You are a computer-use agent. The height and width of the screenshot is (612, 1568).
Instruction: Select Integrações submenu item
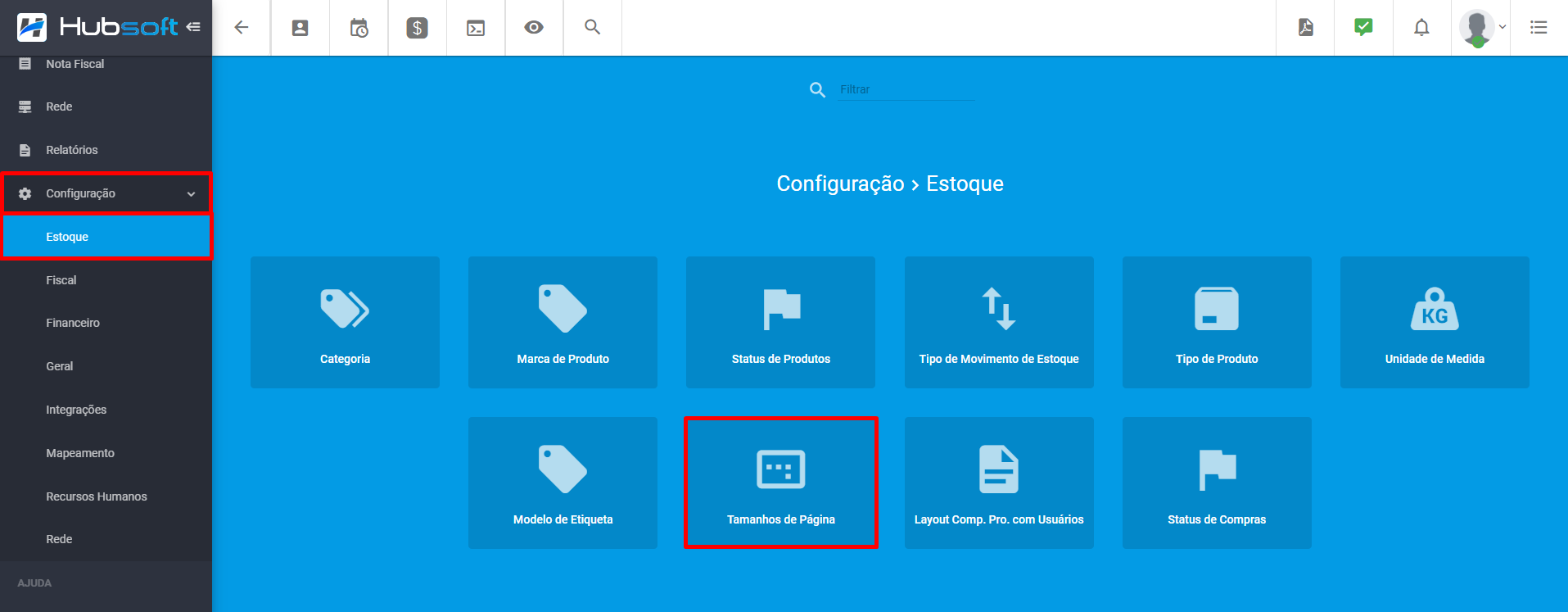coord(106,410)
